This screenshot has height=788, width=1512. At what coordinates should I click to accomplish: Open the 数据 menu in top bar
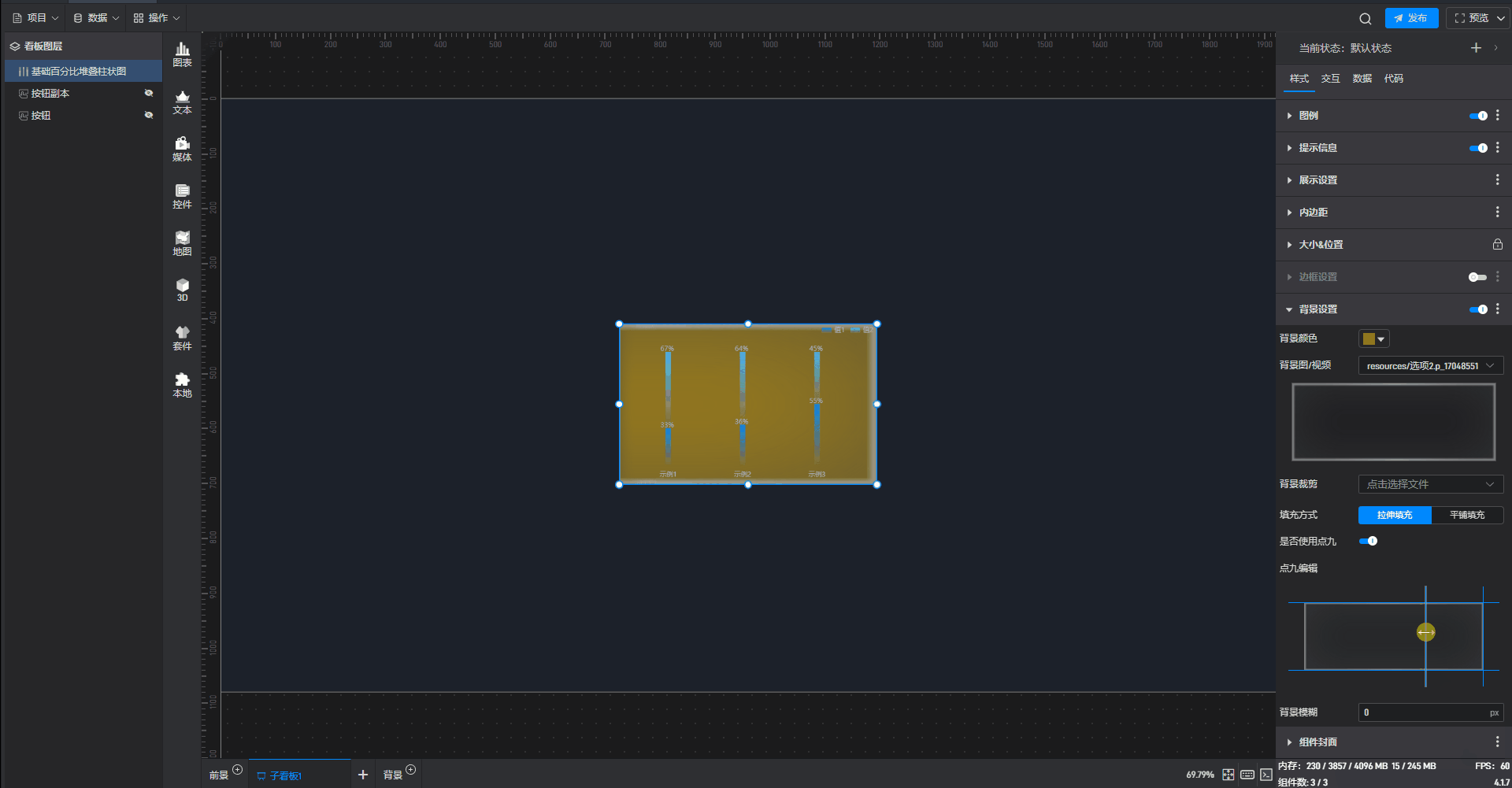(x=96, y=18)
